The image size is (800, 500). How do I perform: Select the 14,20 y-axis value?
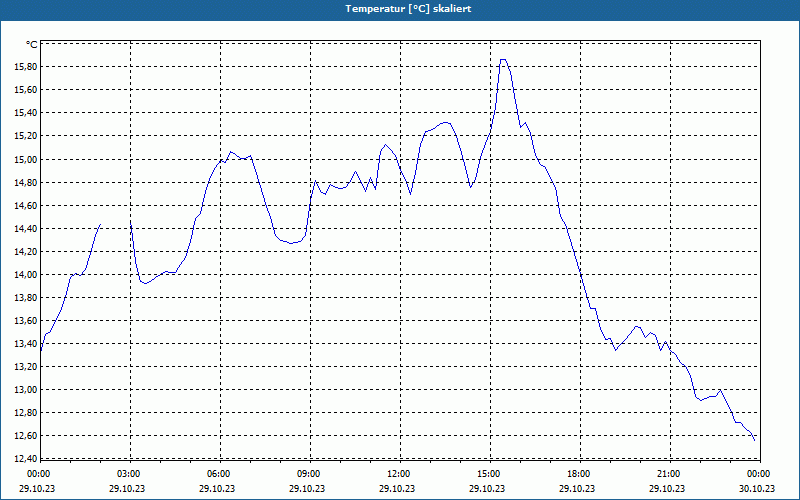pos(25,252)
